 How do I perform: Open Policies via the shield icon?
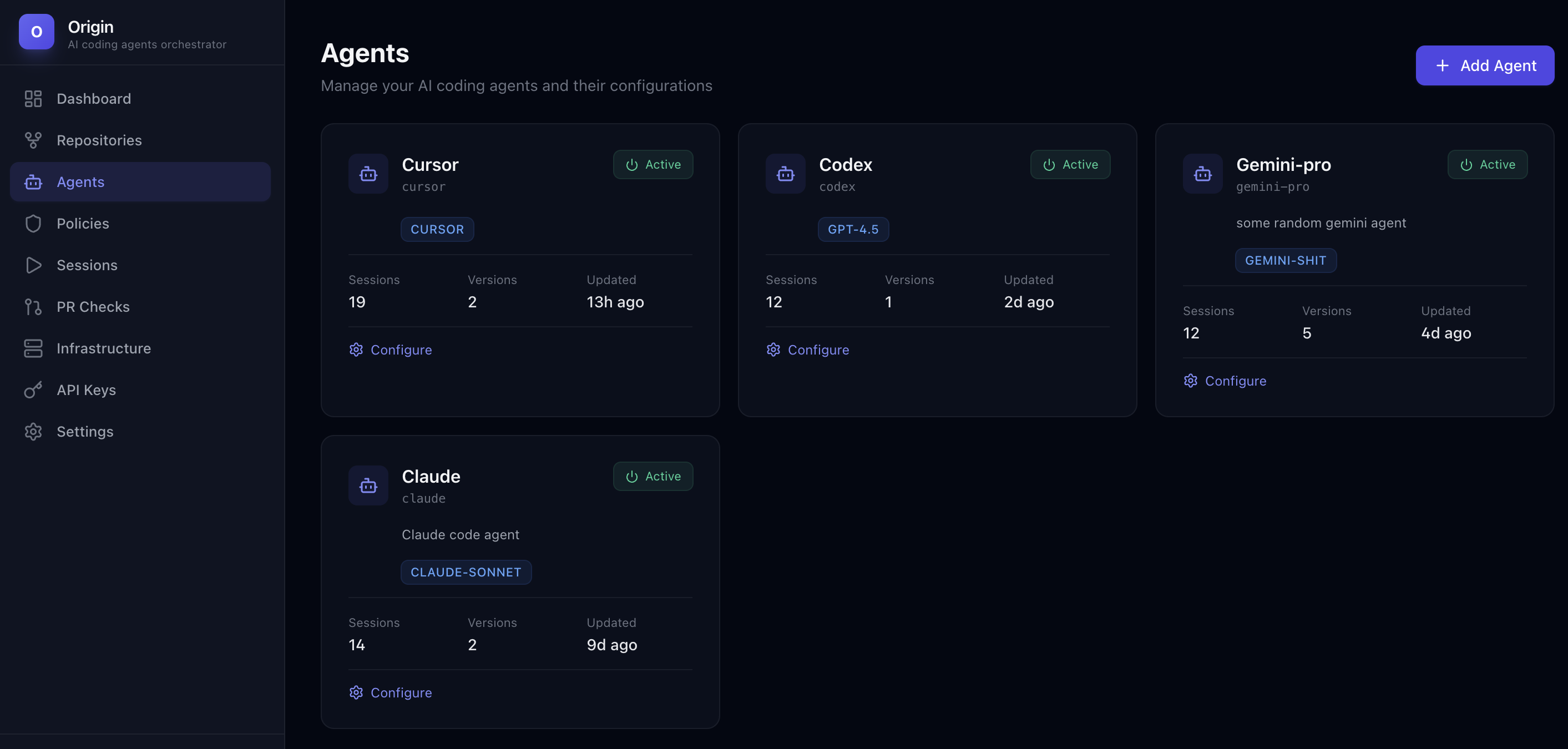tap(33, 223)
